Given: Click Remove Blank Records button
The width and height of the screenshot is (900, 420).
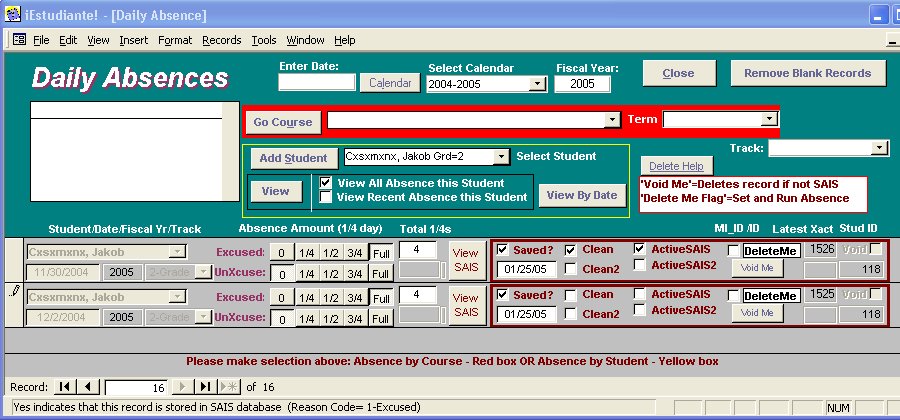Looking at the screenshot, I should click(808, 73).
